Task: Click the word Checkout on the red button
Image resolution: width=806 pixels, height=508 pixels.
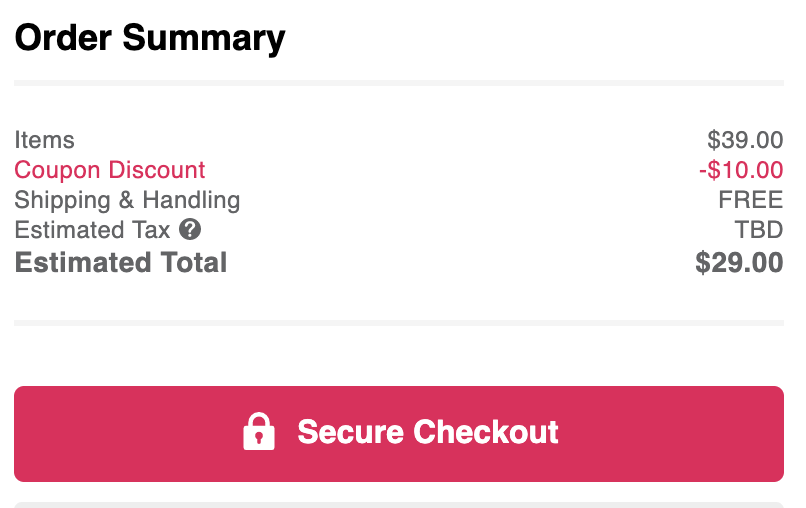Action: coord(486,431)
